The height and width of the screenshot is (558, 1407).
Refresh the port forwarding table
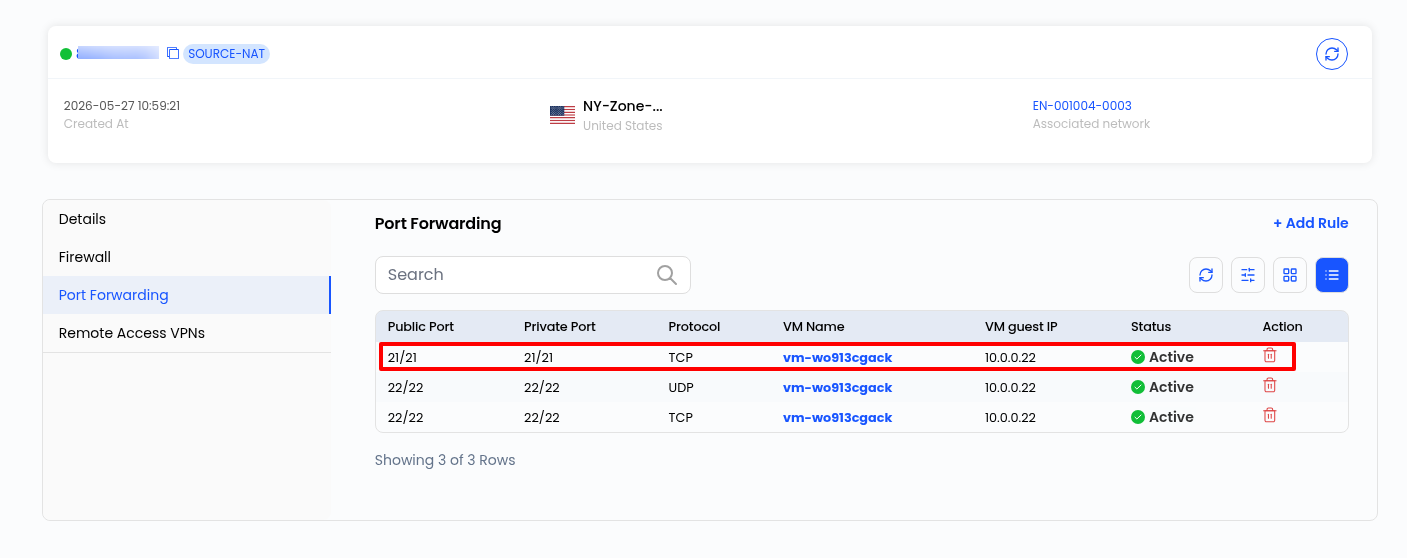click(x=1206, y=275)
